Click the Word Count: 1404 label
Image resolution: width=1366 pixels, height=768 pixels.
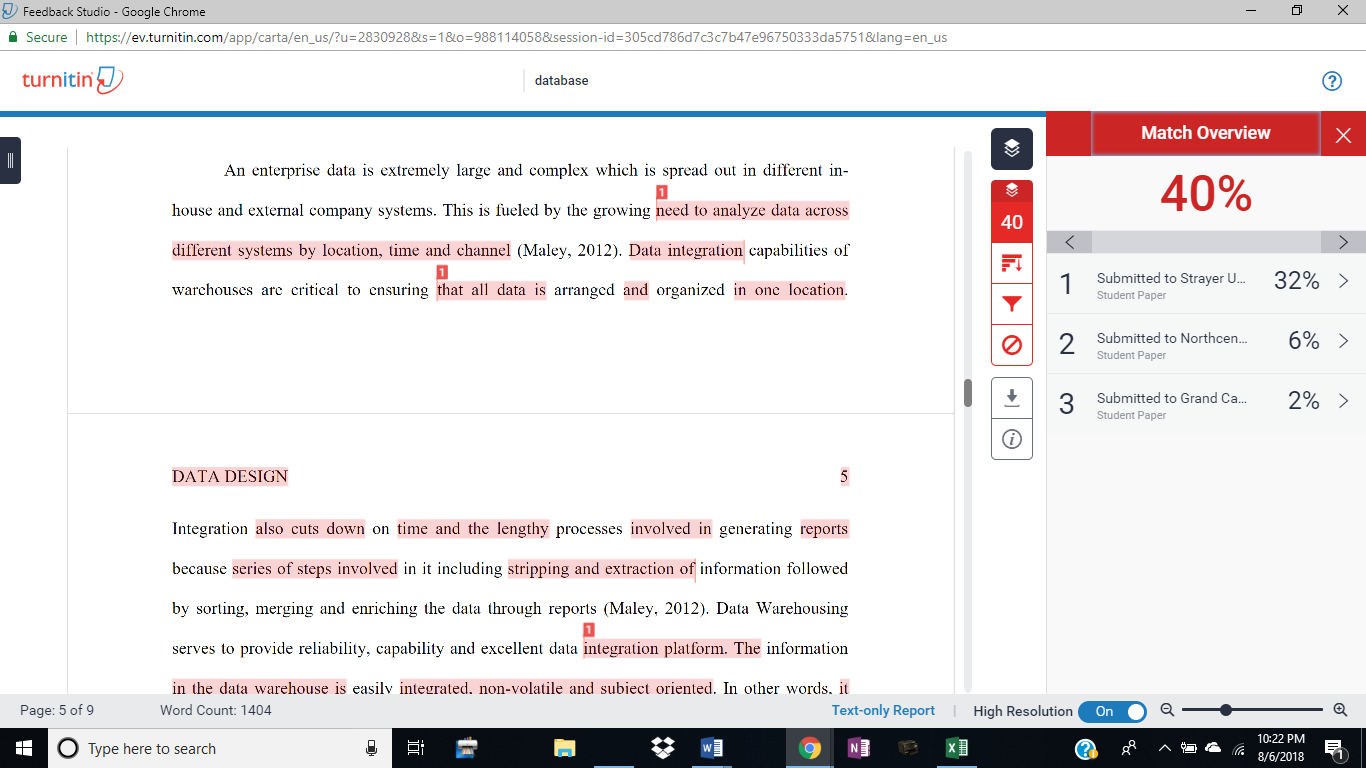[215, 710]
